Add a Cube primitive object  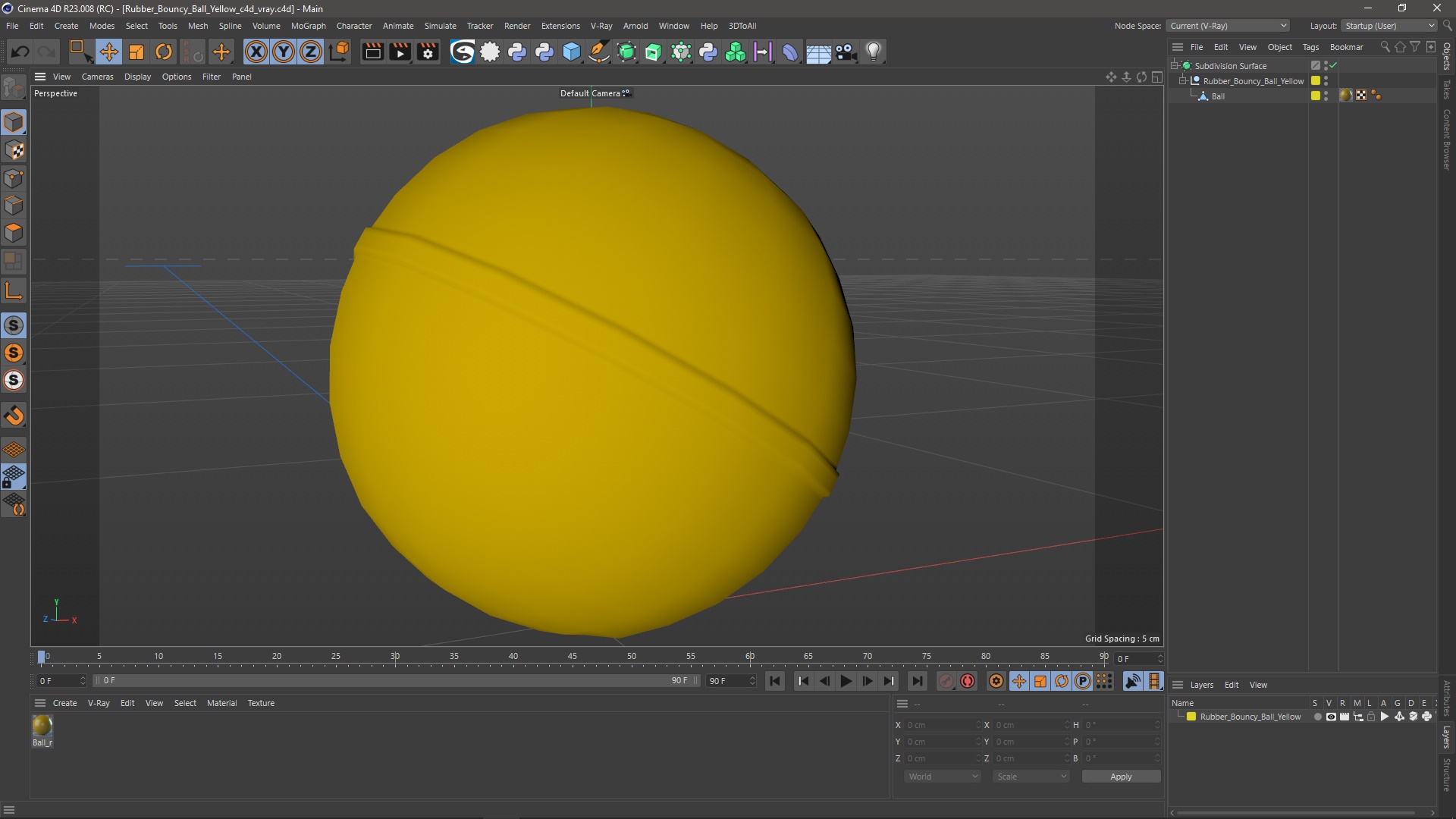pos(572,52)
